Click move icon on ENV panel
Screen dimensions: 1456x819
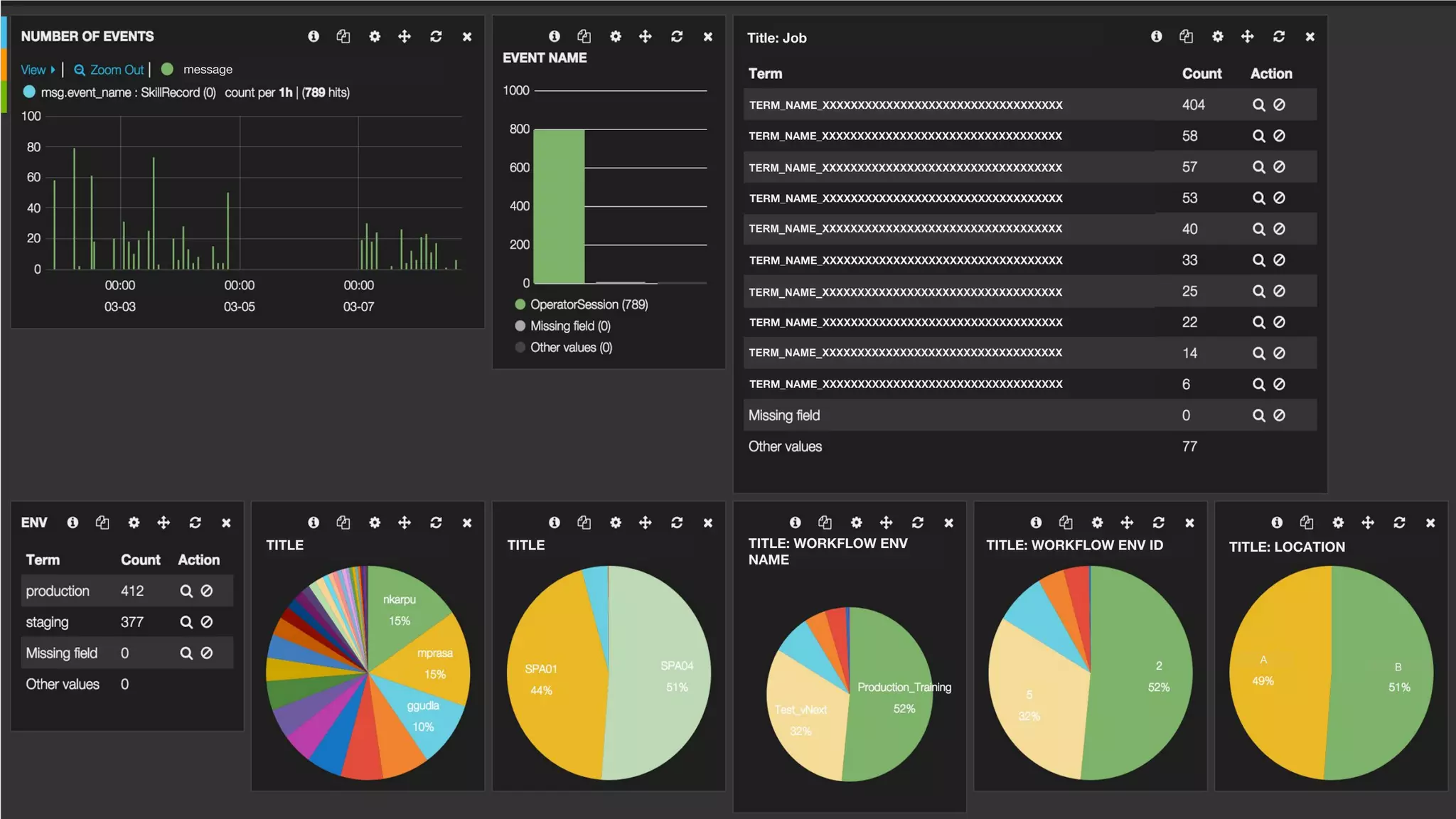coord(164,523)
